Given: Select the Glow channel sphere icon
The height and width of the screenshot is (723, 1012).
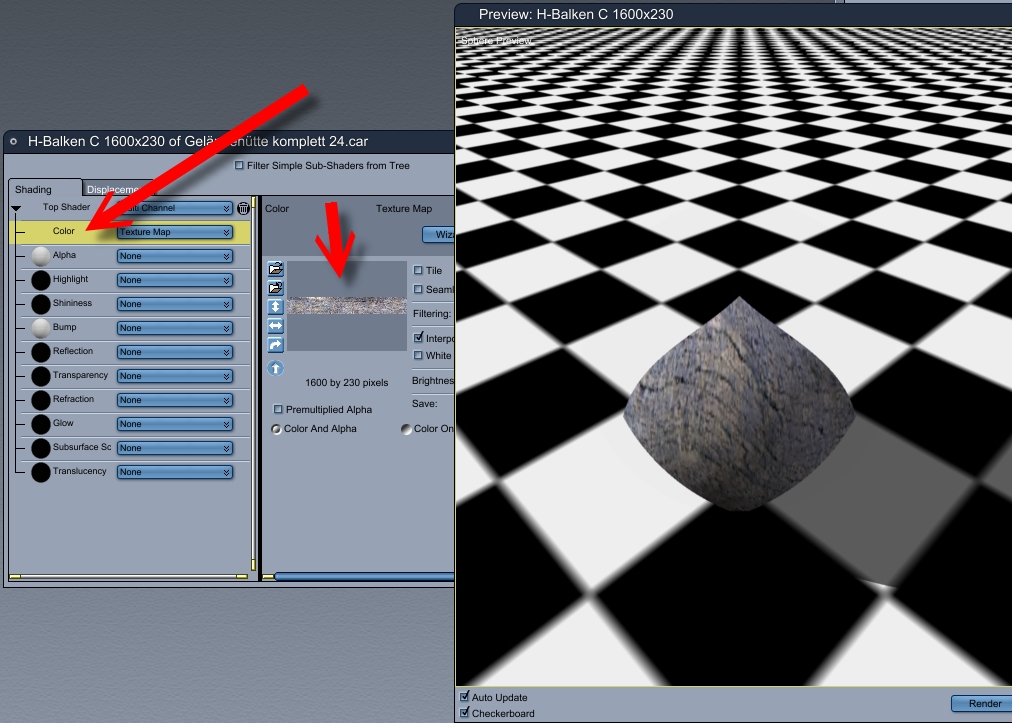Looking at the screenshot, I should [x=41, y=424].
